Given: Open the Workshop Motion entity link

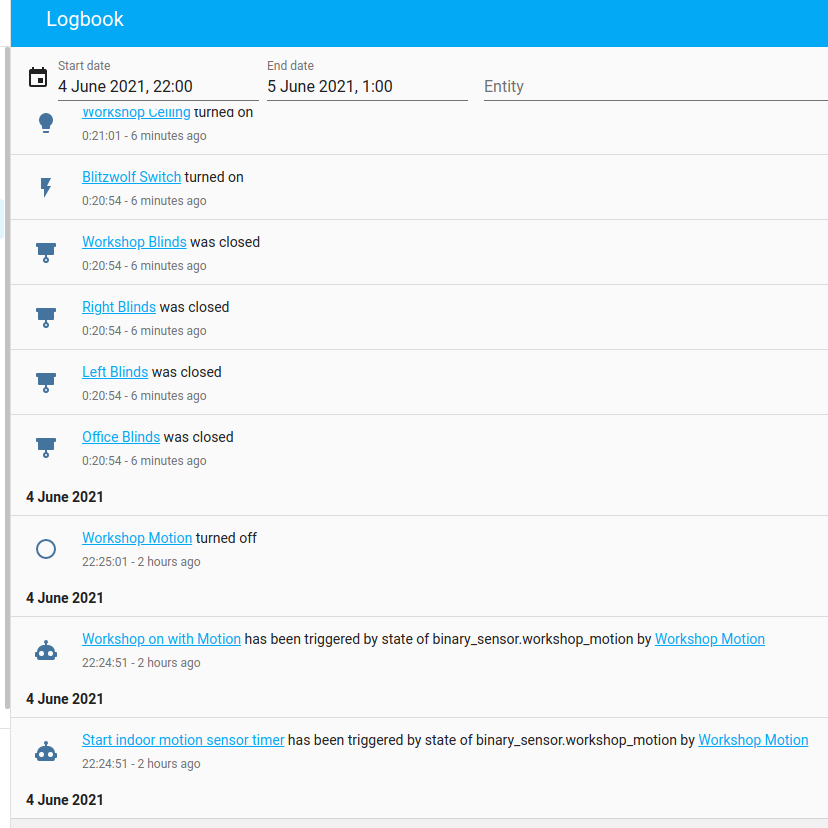Looking at the screenshot, I should pyautogui.click(x=136, y=537).
